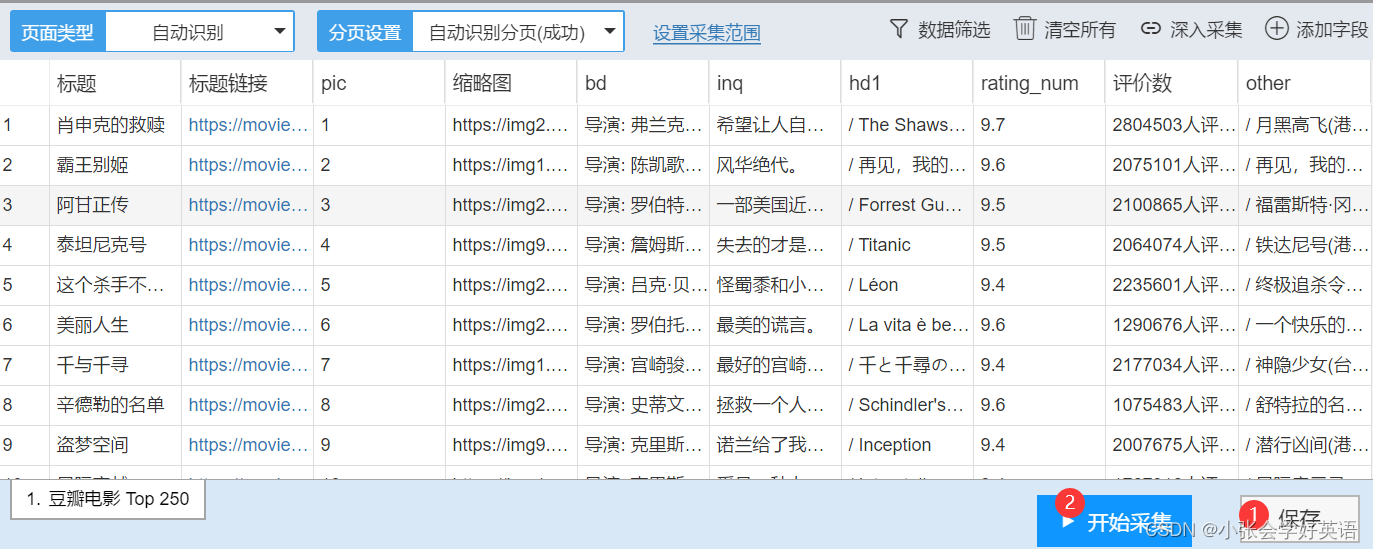This screenshot has height=549, width=1373.
Task: Click the / Inception hd1 cell
Action: tap(907, 445)
